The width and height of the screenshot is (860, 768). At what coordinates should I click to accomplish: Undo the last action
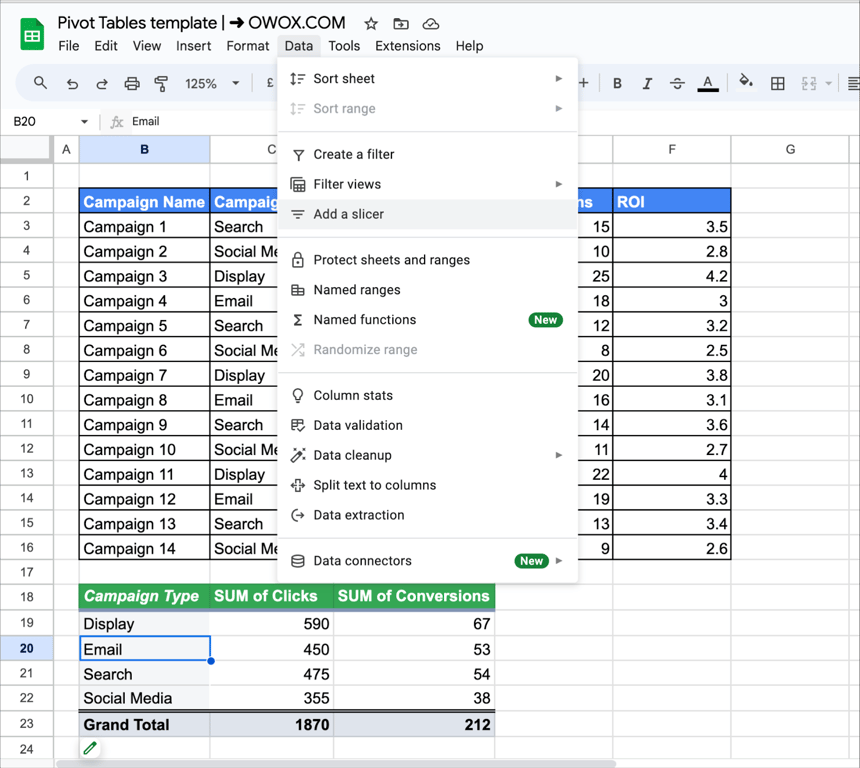(72, 83)
